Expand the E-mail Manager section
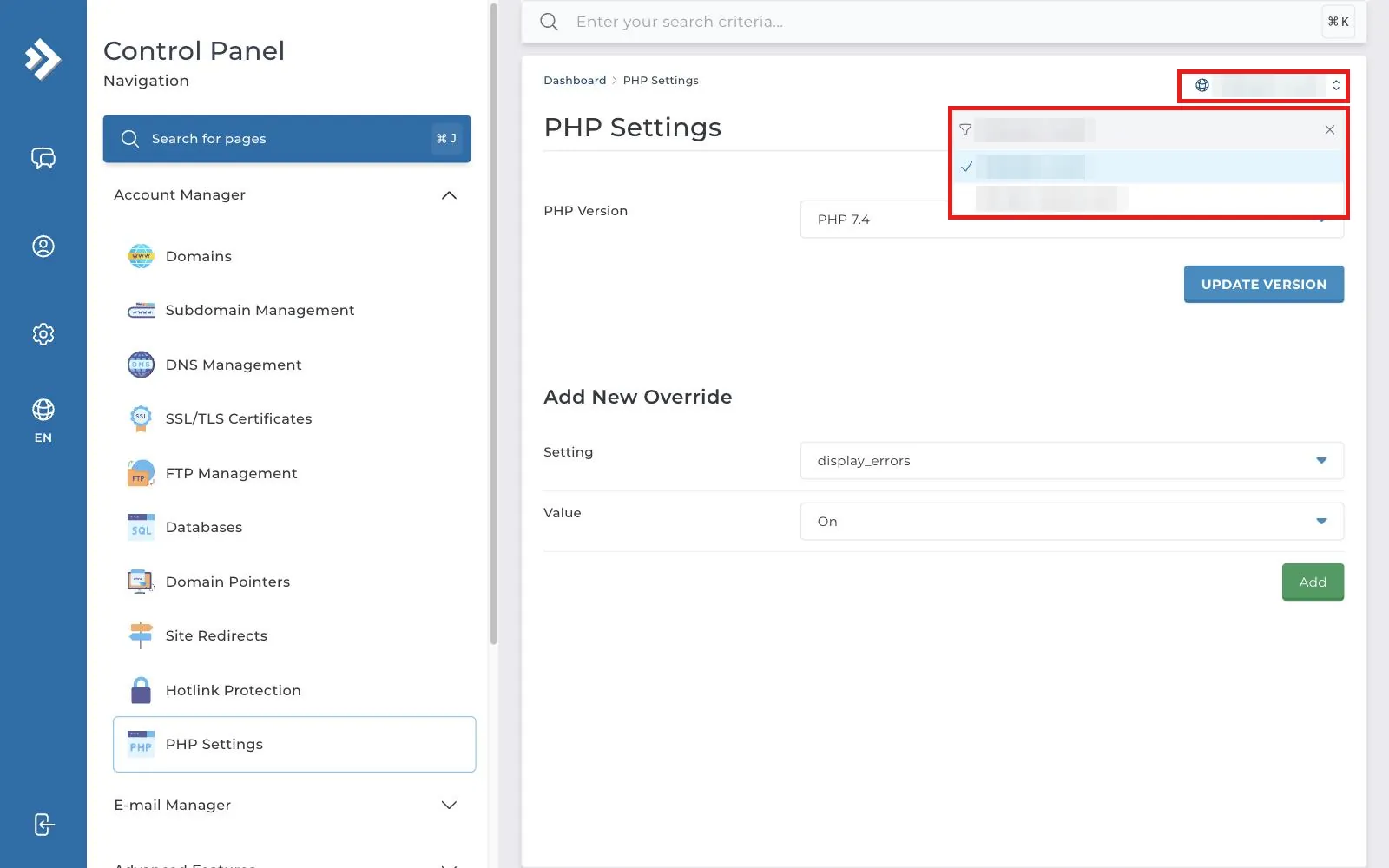 [x=286, y=806]
